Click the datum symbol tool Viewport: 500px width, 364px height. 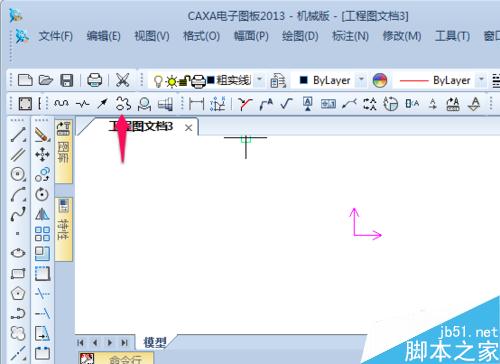click(308, 104)
